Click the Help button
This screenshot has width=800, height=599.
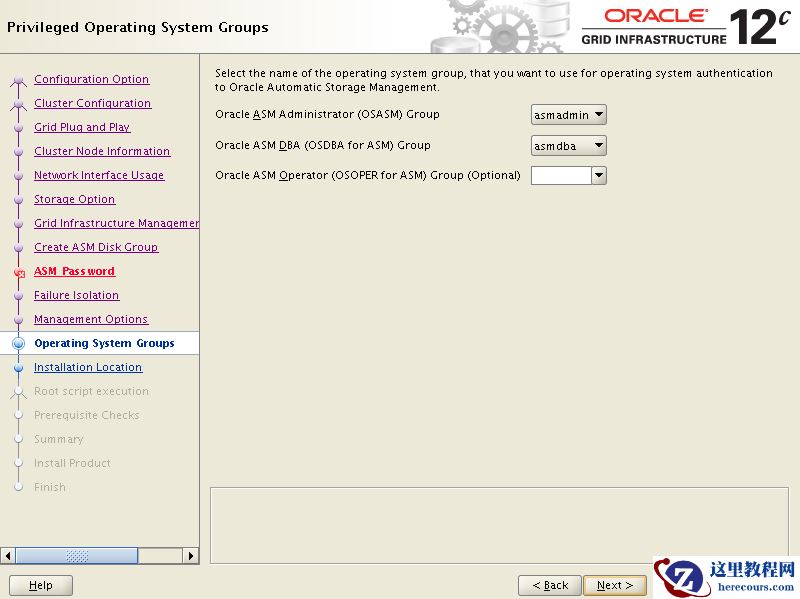(x=41, y=585)
